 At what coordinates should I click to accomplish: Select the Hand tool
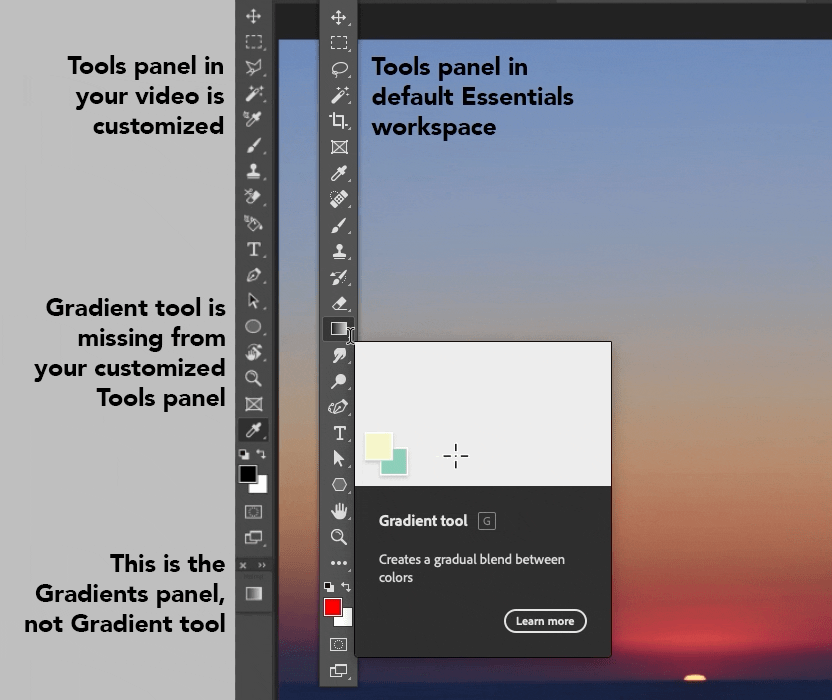tap(339, 511)
